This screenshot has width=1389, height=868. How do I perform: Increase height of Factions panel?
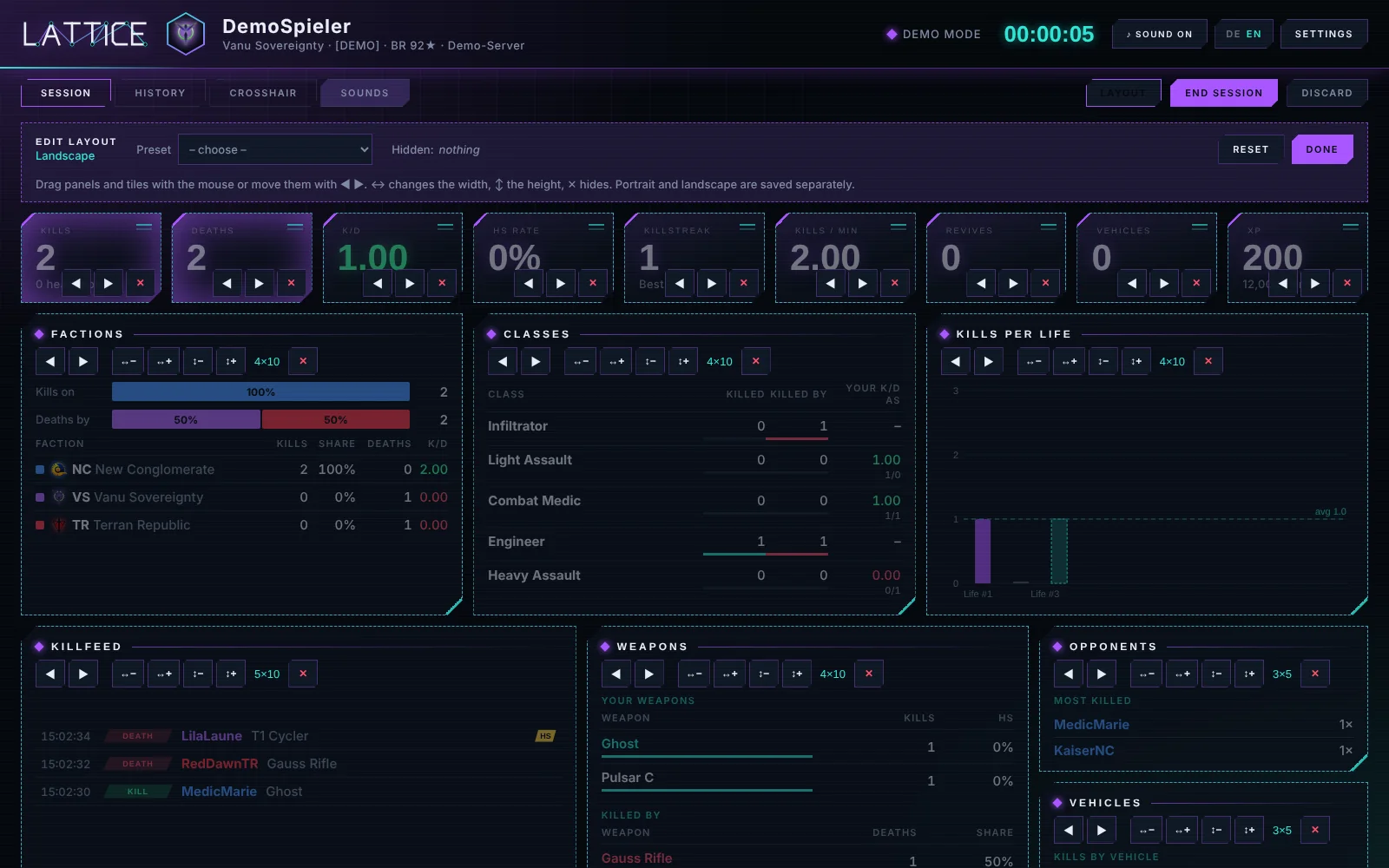(231, 361)
